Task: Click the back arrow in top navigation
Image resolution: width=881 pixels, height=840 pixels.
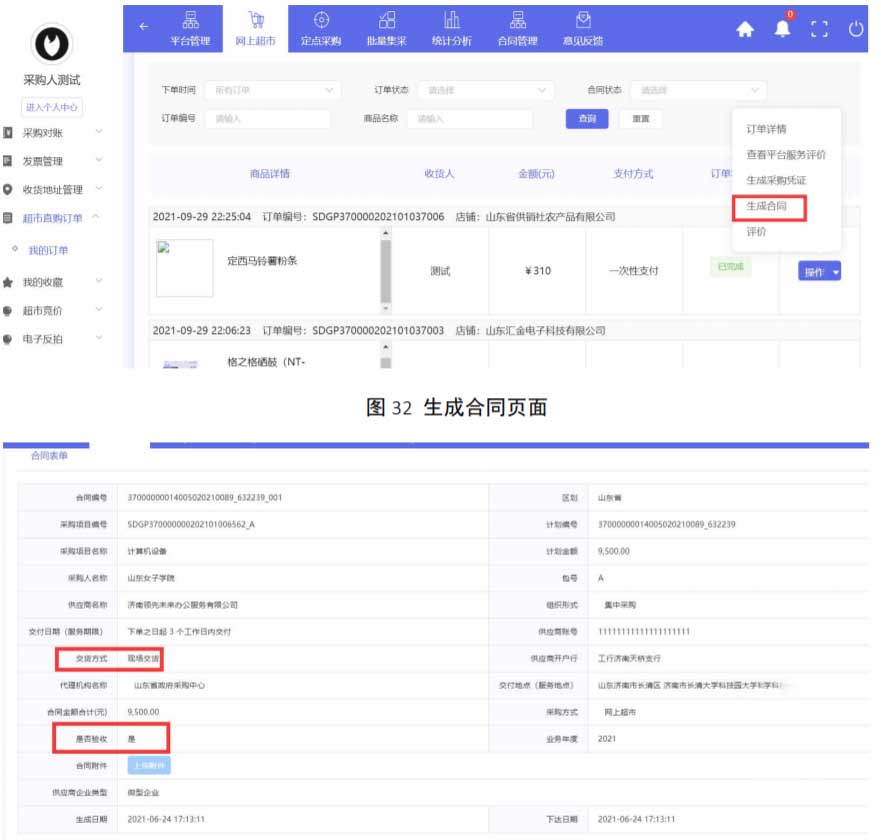Action: tap(143, 27)
